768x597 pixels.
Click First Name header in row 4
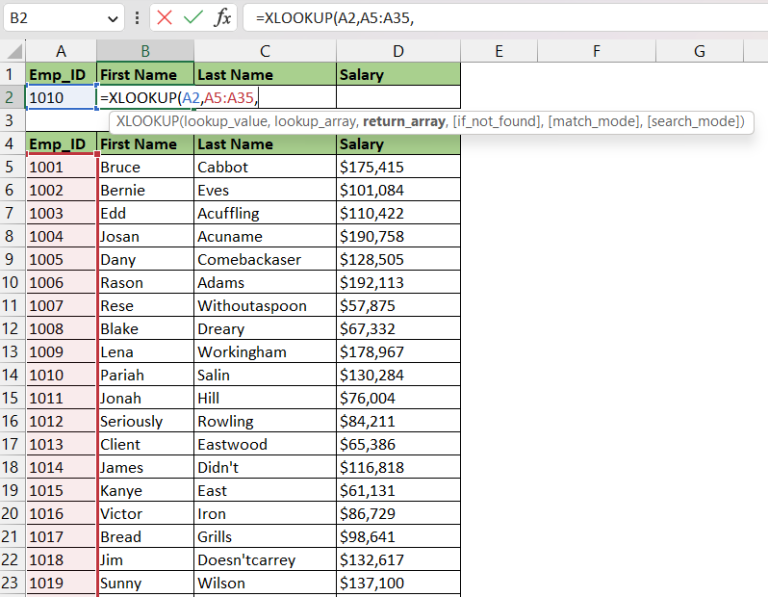click(145, 144)
